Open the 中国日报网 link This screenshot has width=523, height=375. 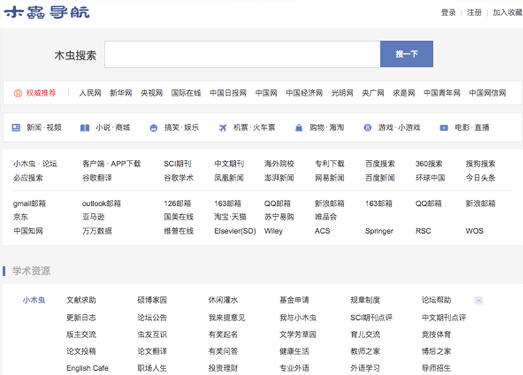228,93
